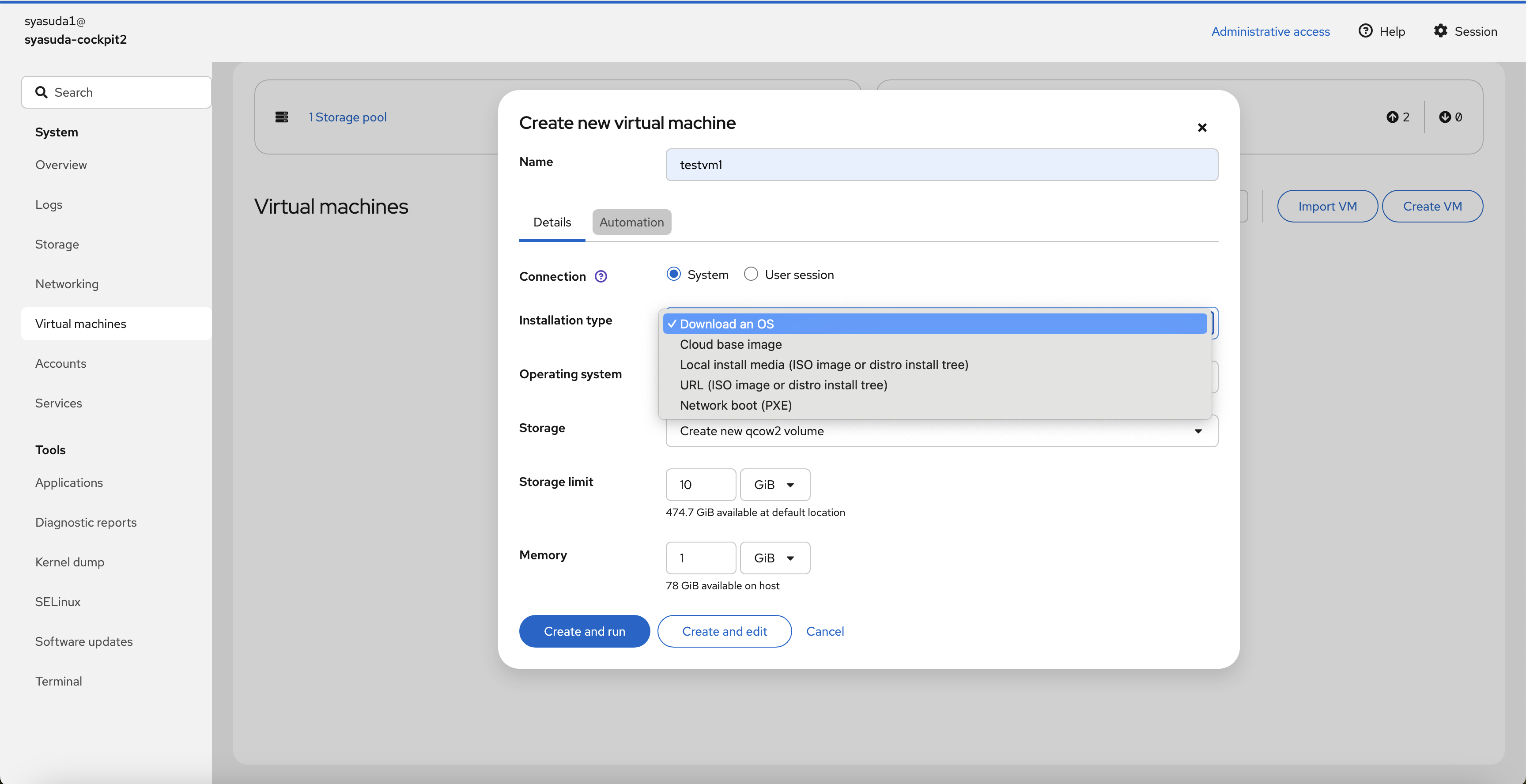Open the 1 Storage pool link
Image resolution: width=1526 pixels, height=784 pixels.
348,117
